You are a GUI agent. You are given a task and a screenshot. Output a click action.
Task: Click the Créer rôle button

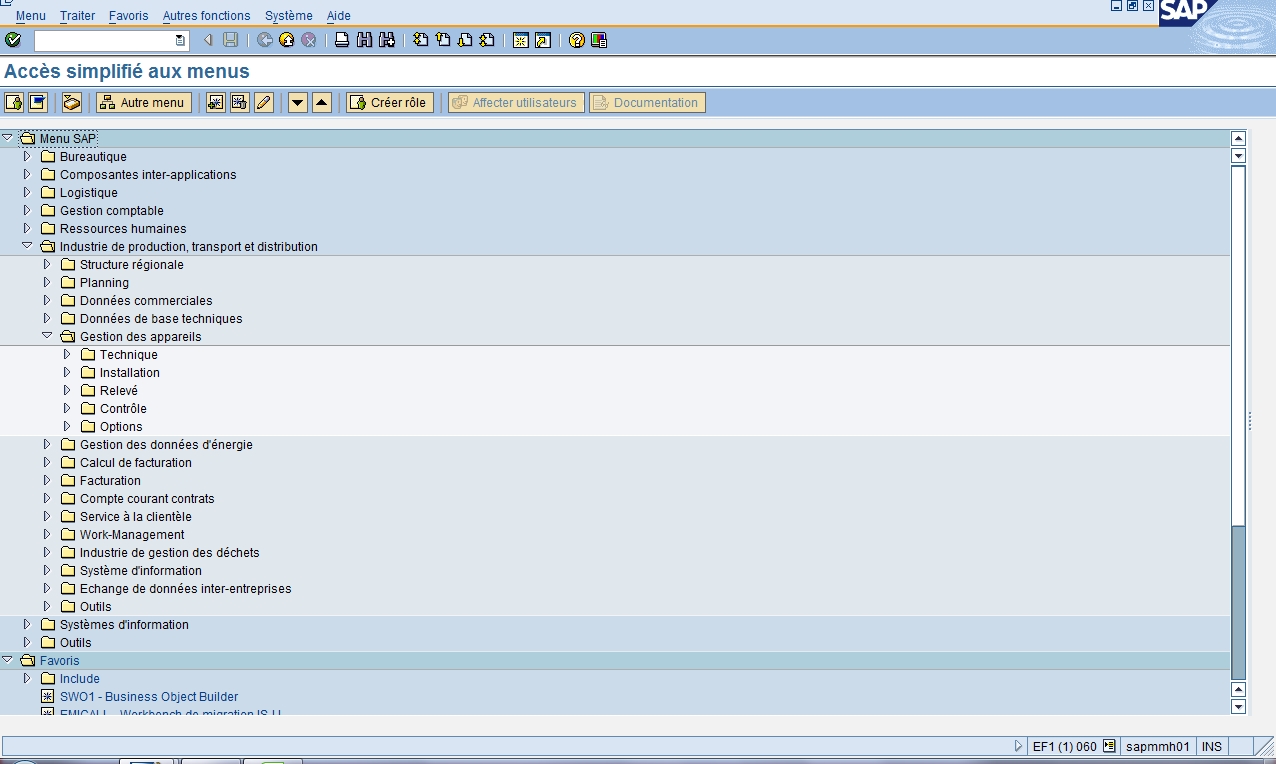coord(389,103)
